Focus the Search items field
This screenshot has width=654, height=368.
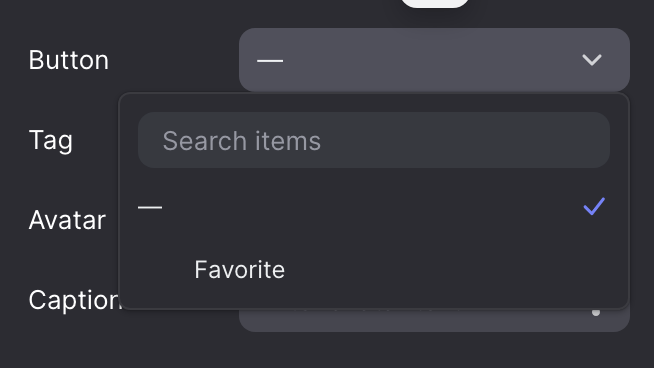point(374,140)
